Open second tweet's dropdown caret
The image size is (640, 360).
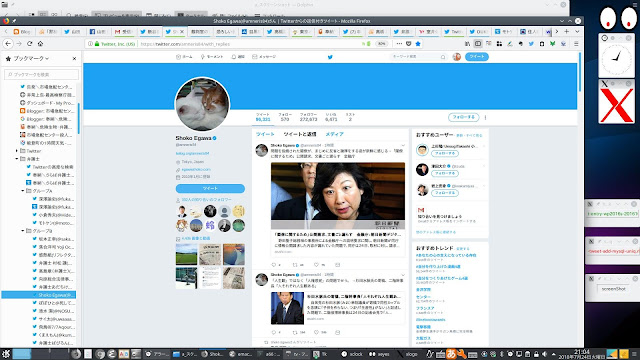(403, 274)
